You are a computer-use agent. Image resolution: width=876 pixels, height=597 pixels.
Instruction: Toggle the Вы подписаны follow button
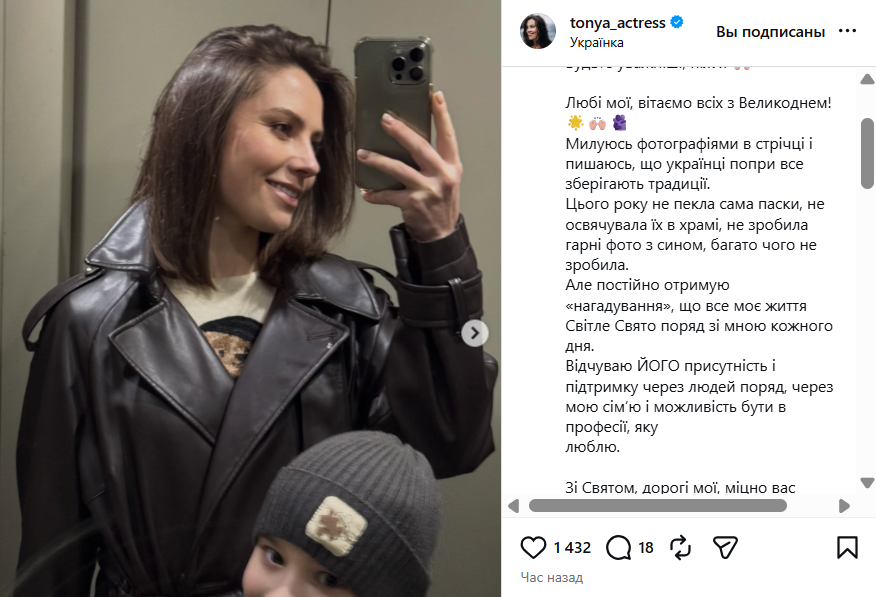point(770,32)
